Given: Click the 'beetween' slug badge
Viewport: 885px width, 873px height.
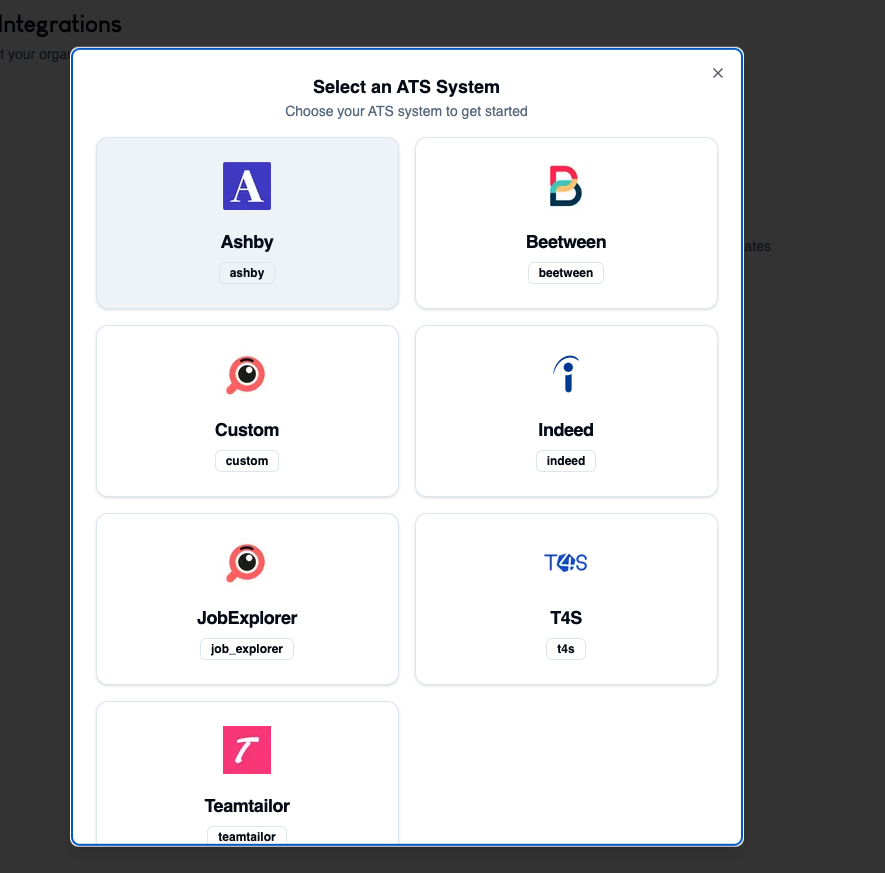Looking at the screenshot, I should 566,273.
